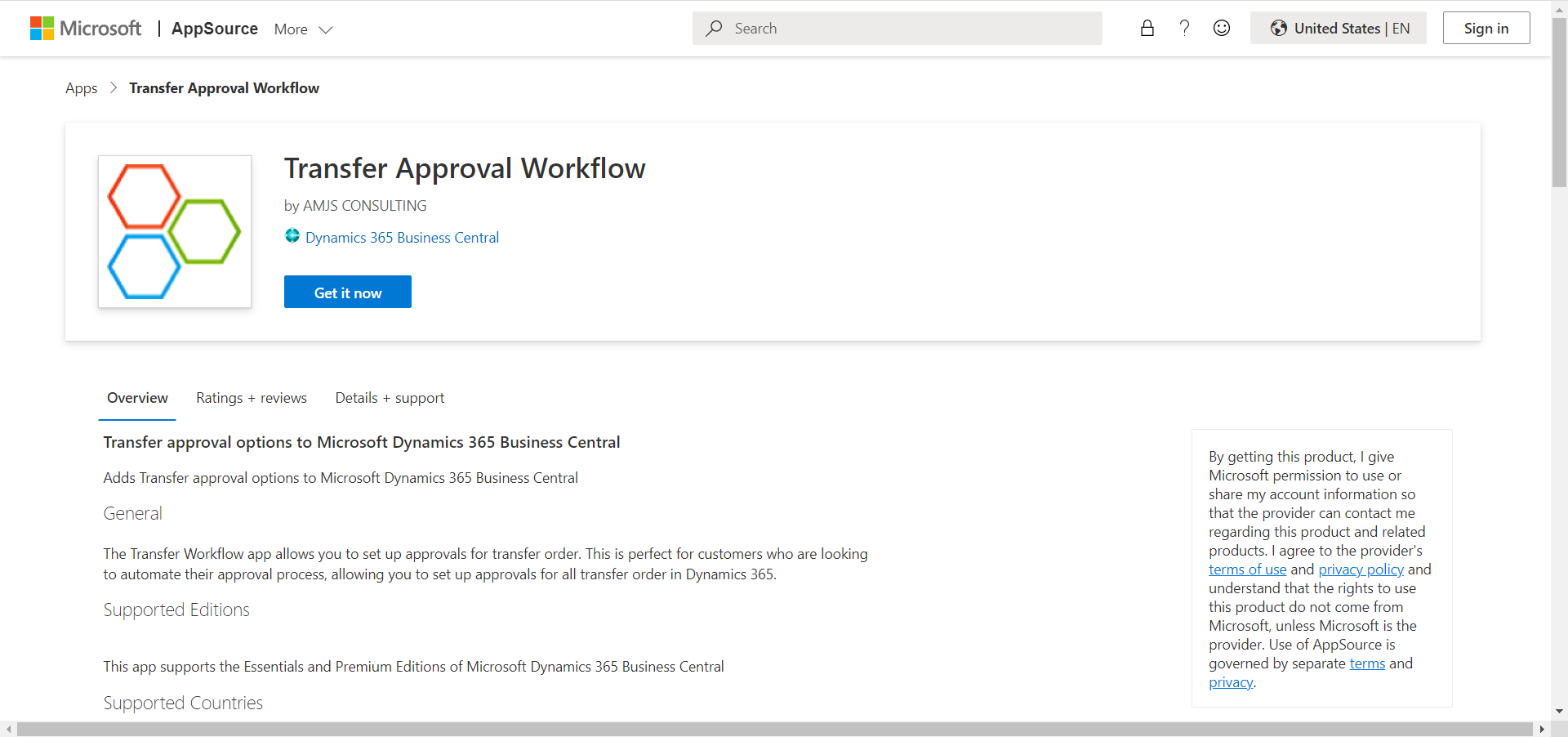Click the Microsoft logo
The image size is (1568, 737).
(86, 29)
